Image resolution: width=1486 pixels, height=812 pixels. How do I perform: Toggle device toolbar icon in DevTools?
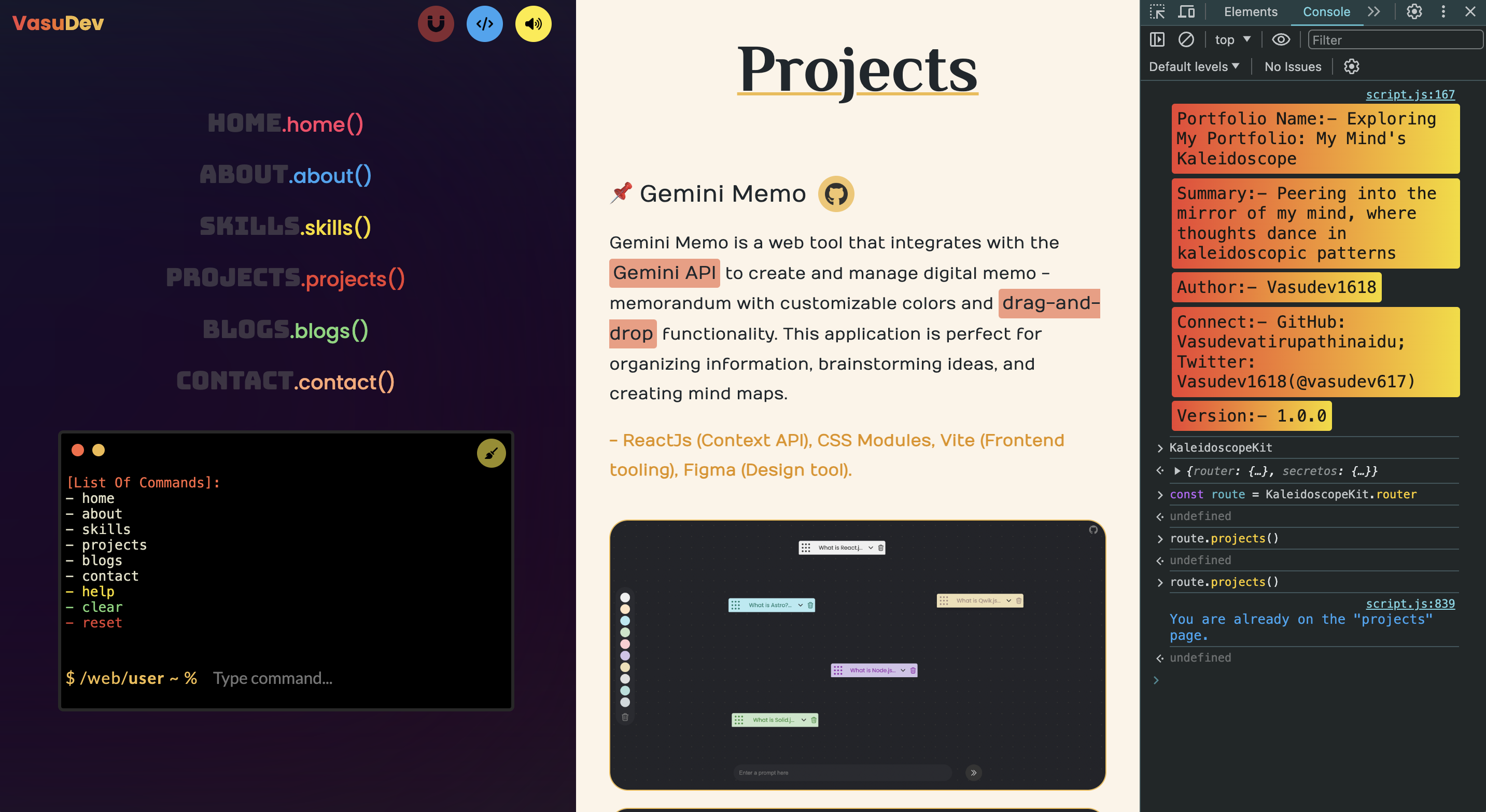coord(1186,11)
